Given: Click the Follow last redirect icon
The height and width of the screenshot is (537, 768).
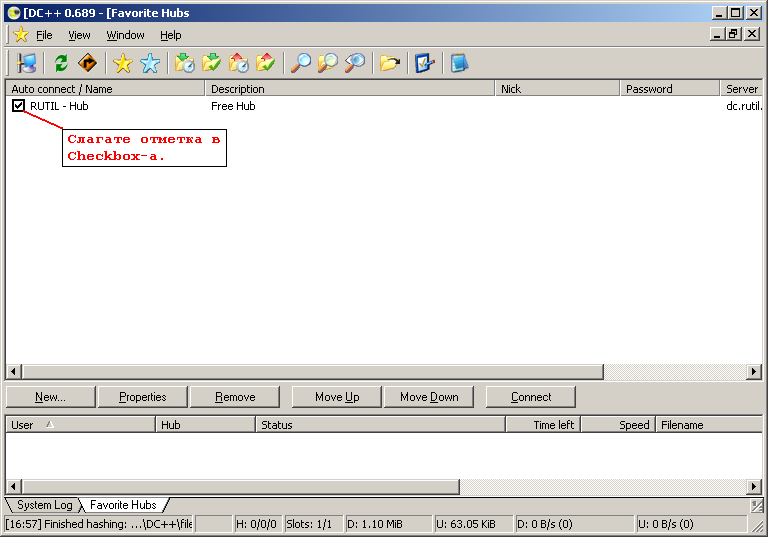Looking at the screenshot, I should pos(88,63).
